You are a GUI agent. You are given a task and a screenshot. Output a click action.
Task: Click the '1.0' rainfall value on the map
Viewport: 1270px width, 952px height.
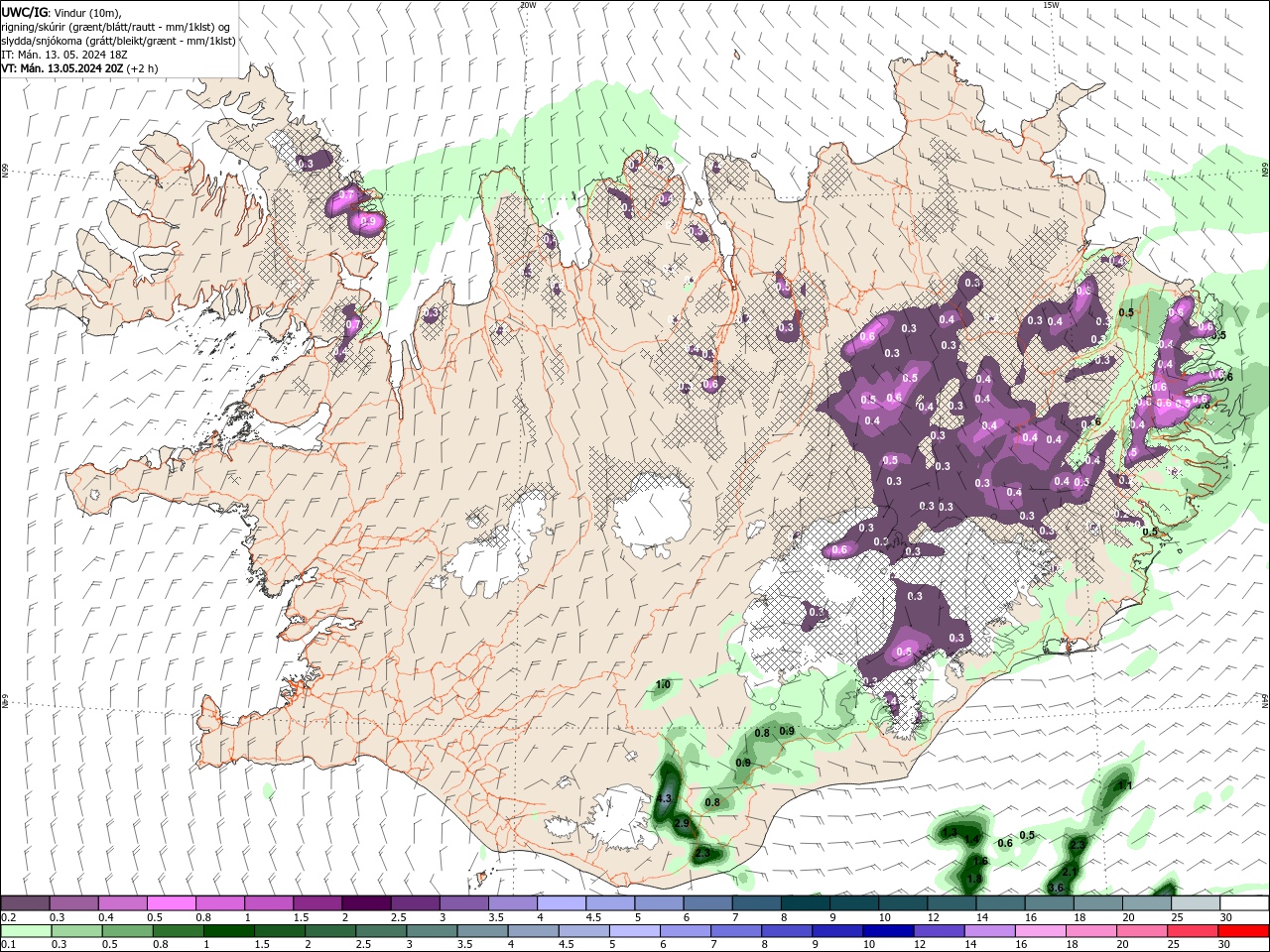click(x=664, y=684)
